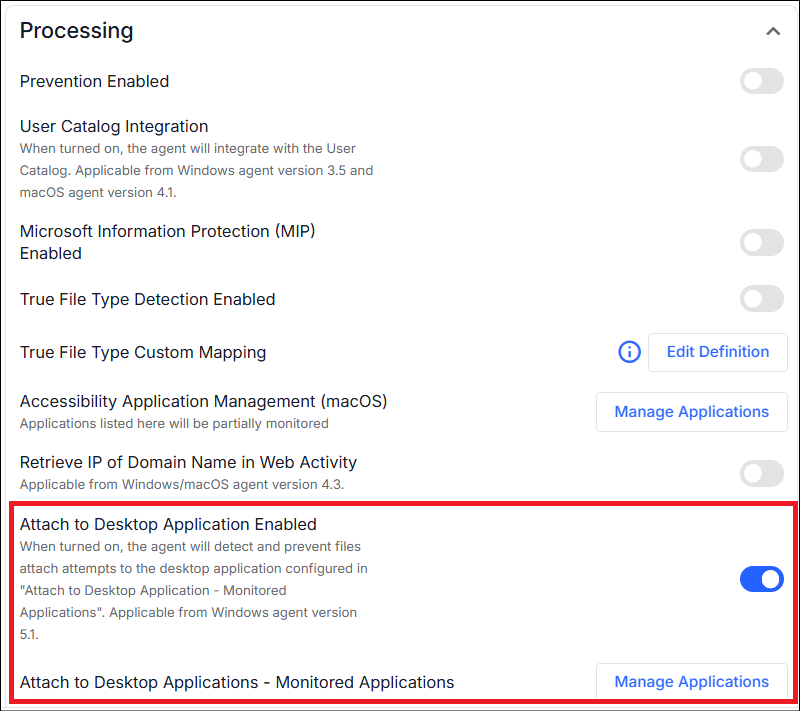
Task: Click Retrieve IP of Domain Name label
Action: (188, 463)
